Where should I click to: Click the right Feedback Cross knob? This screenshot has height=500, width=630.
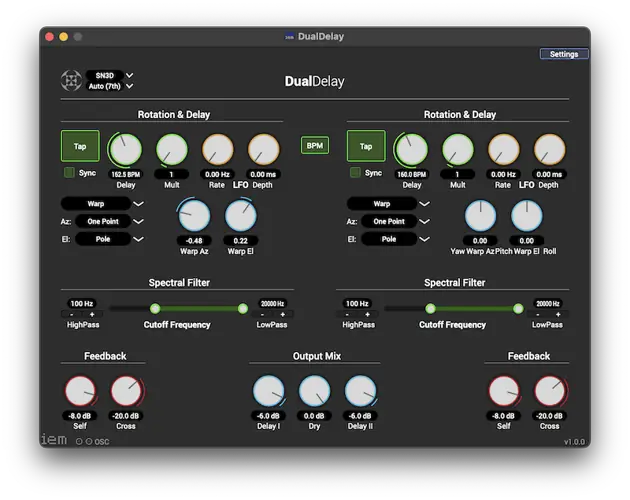[549, 392]
